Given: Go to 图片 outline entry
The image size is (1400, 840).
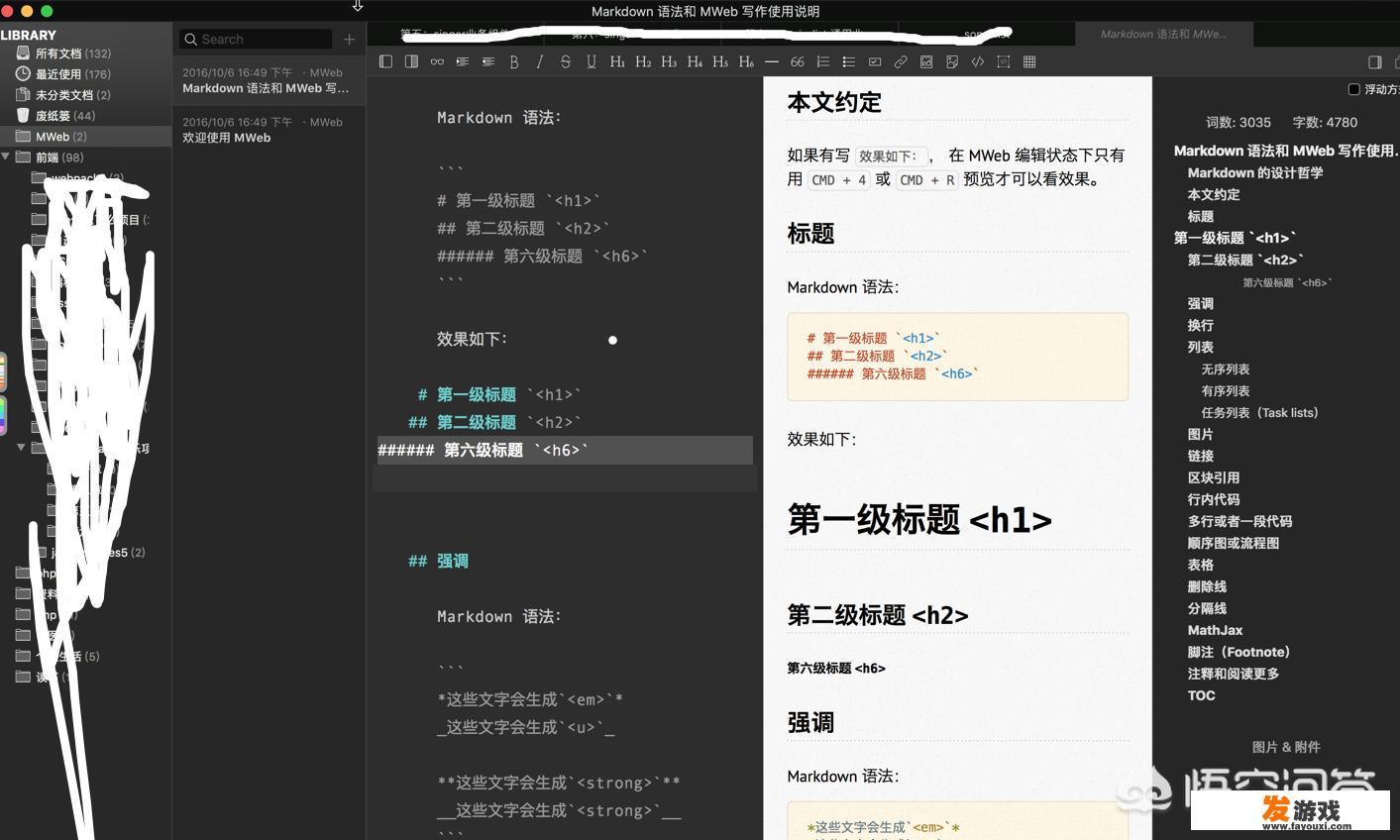Looking at the screenshot, I should click(1200, 434).
